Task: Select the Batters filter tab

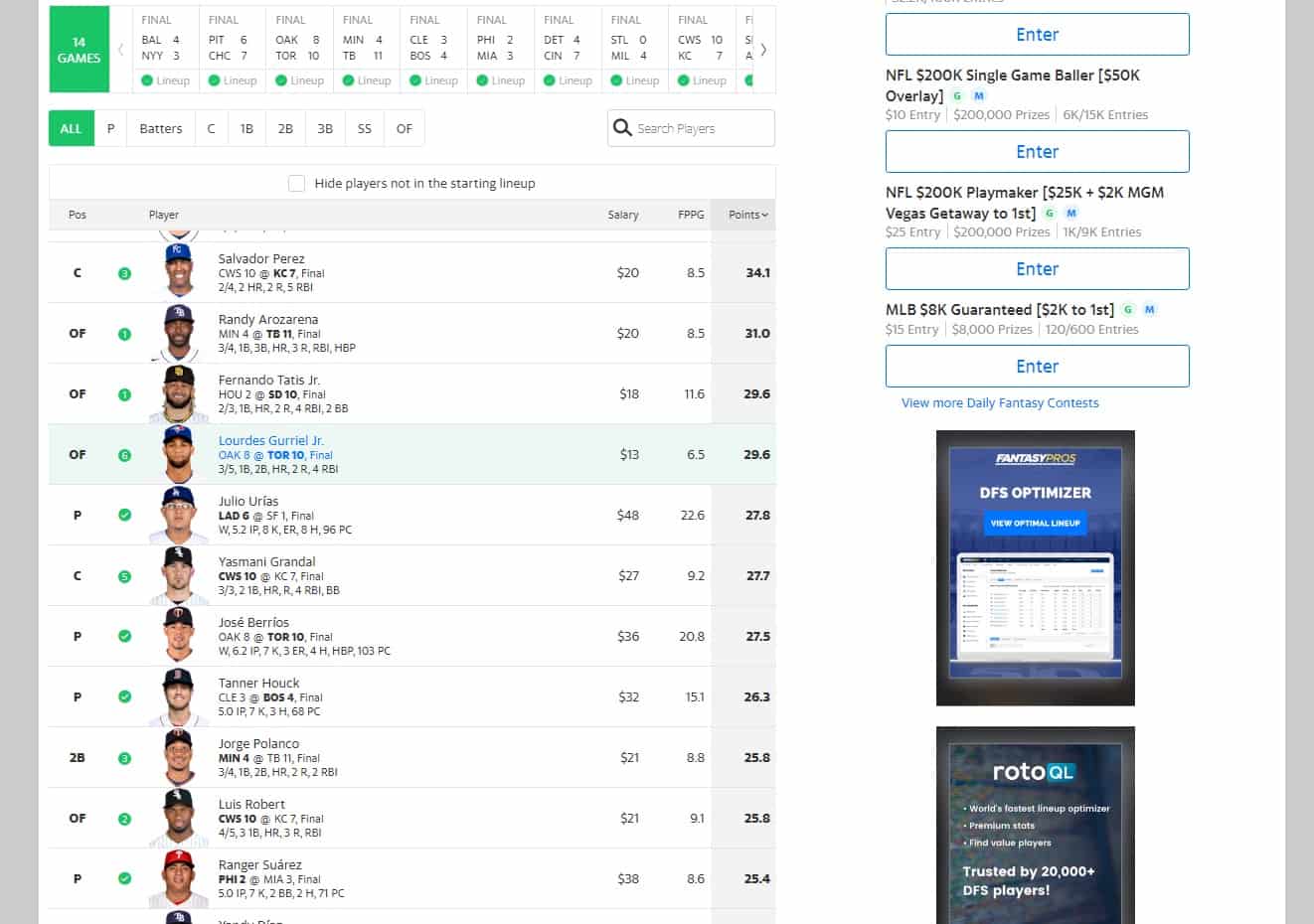Action: (161, 128)
